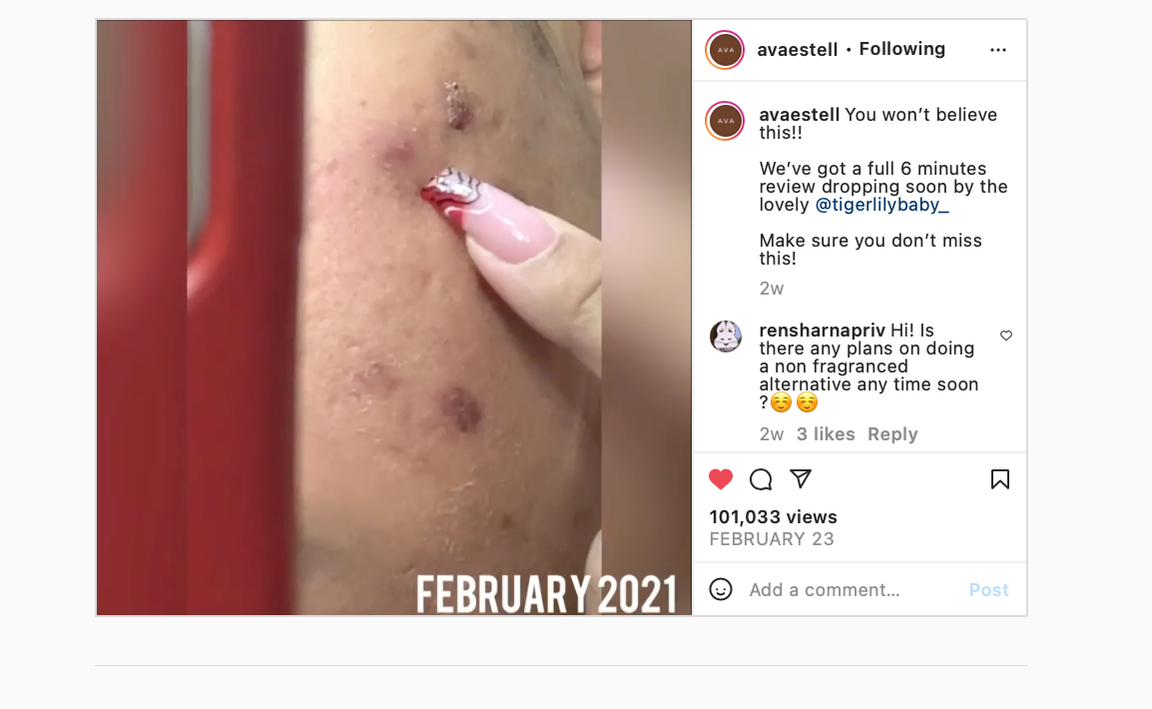
Task: Reply to rensharnapriv's comment
Action: point(893,434)
